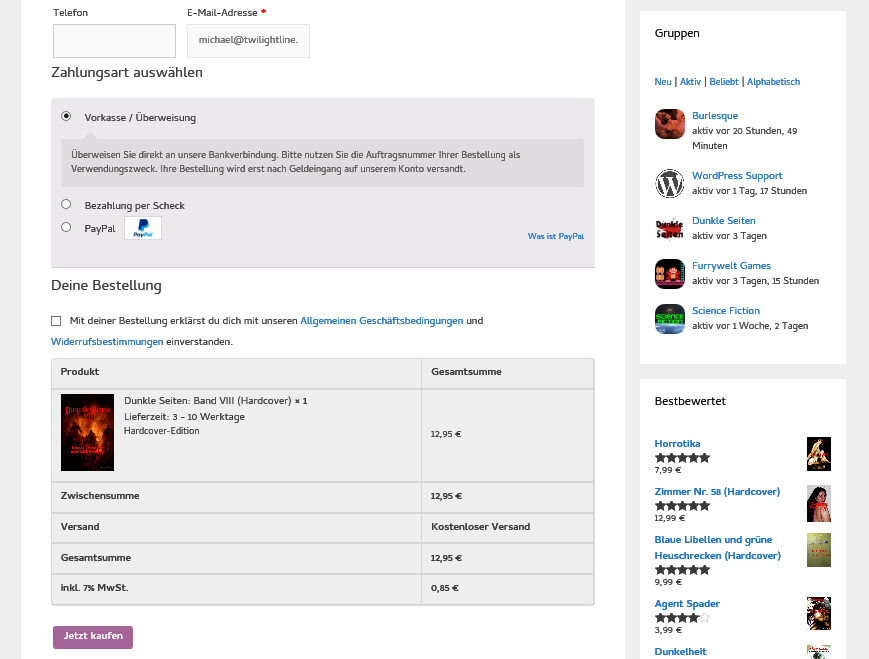Click the Zimmer Nr. 58 cover thumbnail
Viewport: 869px width, 659px height.
pos(818,503)
